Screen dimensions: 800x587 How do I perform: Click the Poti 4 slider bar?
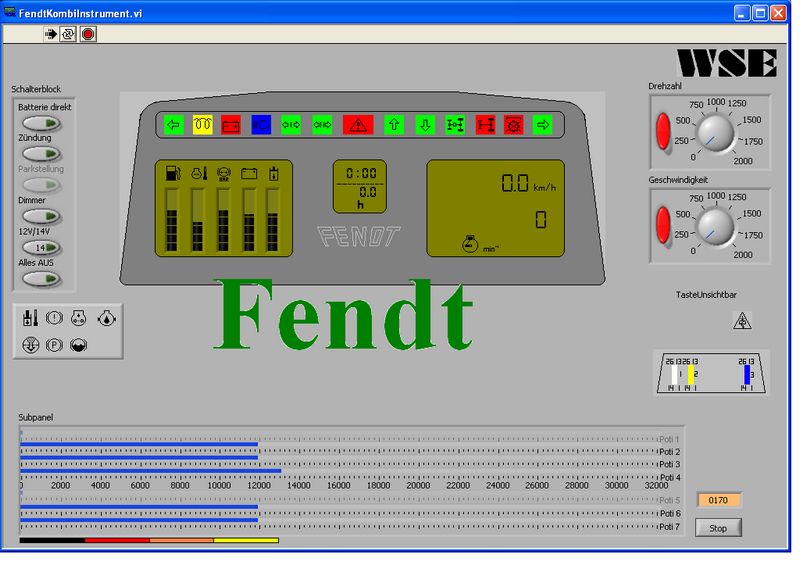point(151,471)
